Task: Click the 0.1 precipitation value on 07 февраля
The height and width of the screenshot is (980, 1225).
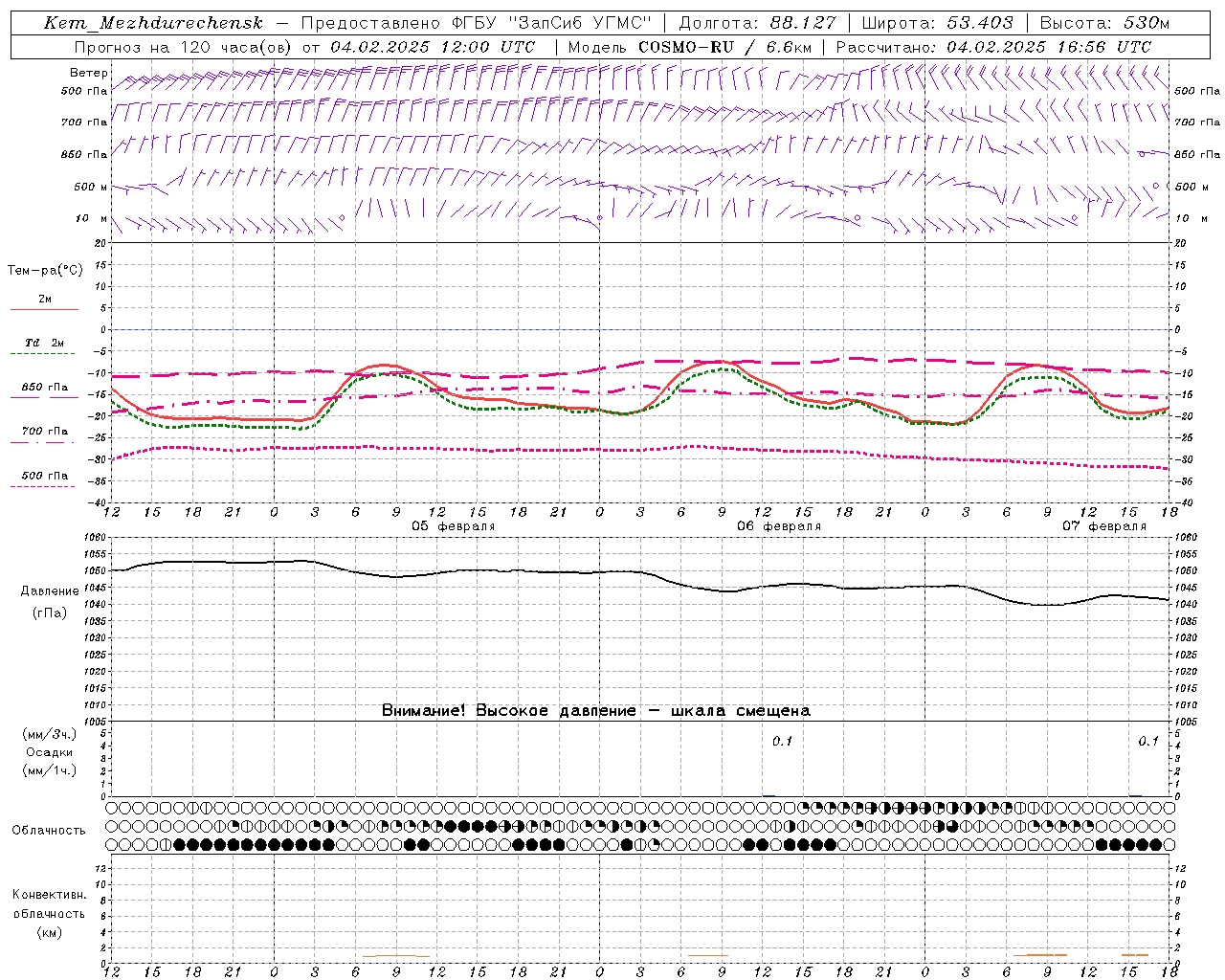Action: click(1148, 742)
